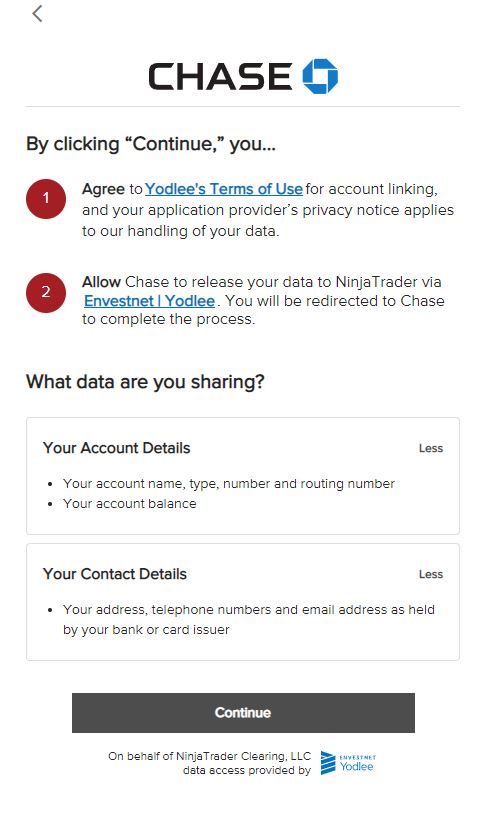Viewport: 490px width, 826px height.
Task: Click the 'Your account balance' bullet item
Action: tap(130, 504)
